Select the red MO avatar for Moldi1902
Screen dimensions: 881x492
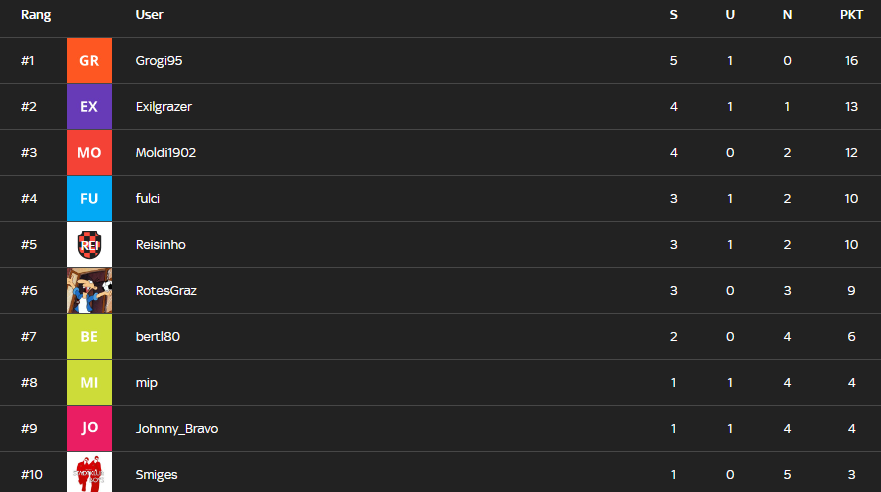(89, 153)
